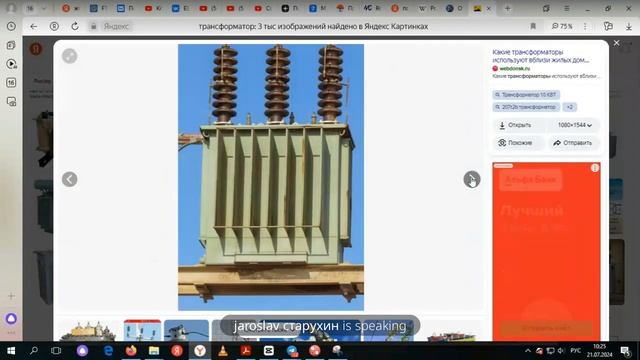The height and width of the screenshot is (360, 640).
Task: Click the large transformer photo in the viewer
Action: tap(271, 177)
